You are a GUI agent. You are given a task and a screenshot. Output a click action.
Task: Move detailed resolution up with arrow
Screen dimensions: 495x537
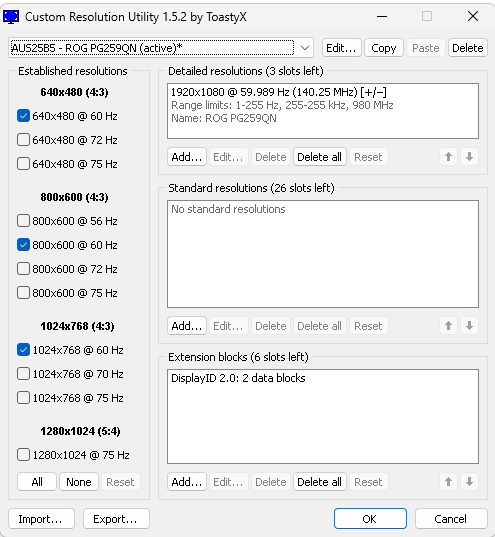pos(448,157)
